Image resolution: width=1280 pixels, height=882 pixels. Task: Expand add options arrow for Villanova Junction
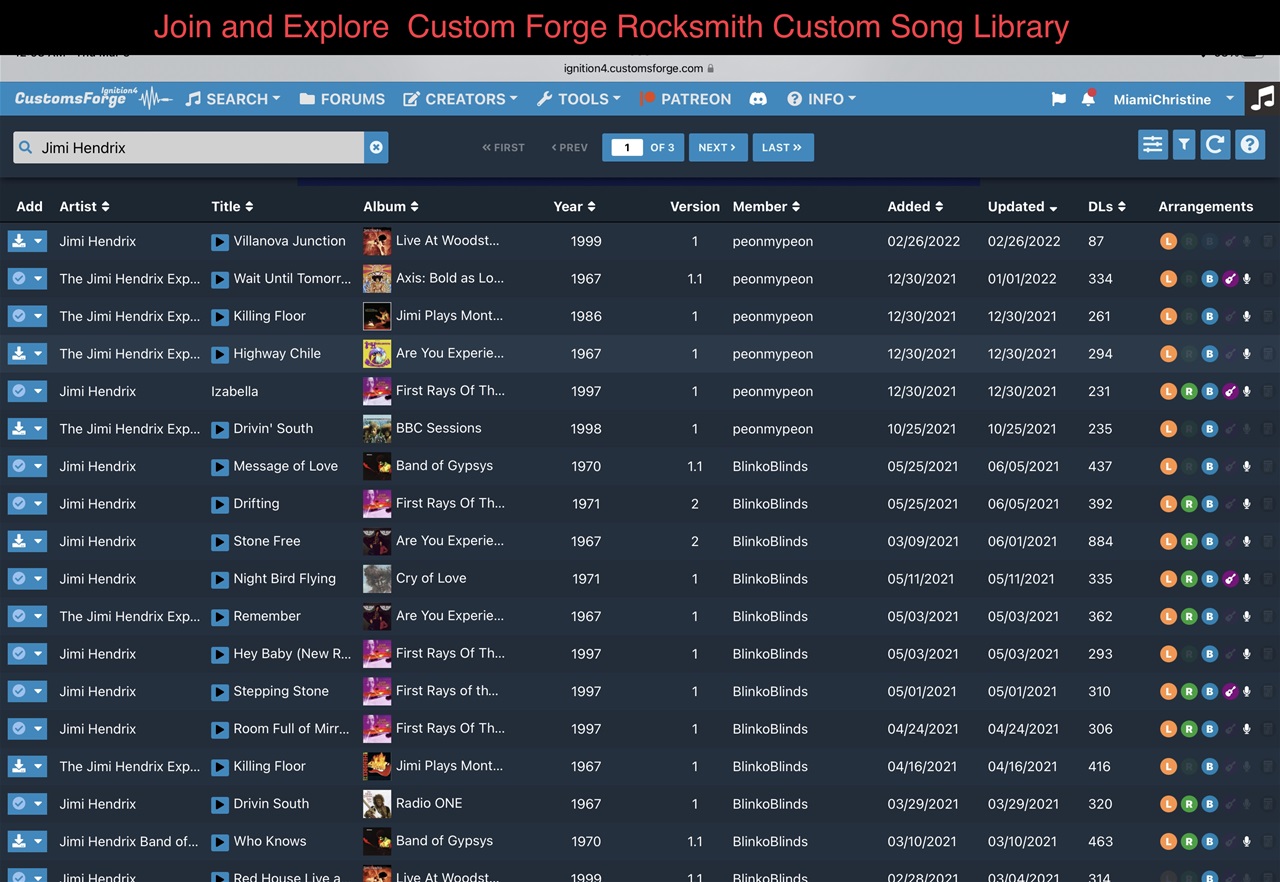pyautogui.click(x=38, y=241)
